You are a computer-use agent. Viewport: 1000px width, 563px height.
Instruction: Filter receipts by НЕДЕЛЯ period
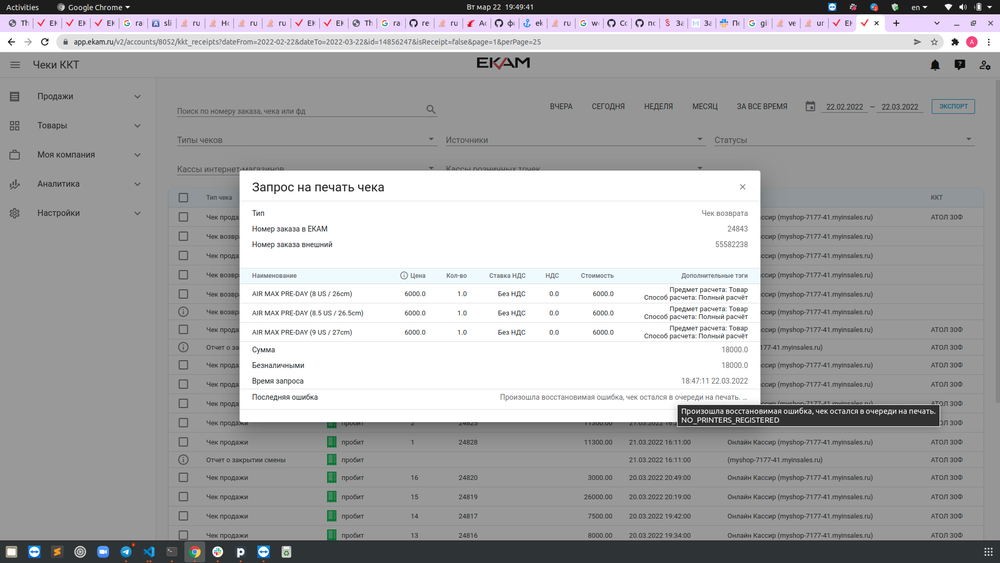point(658,106)
